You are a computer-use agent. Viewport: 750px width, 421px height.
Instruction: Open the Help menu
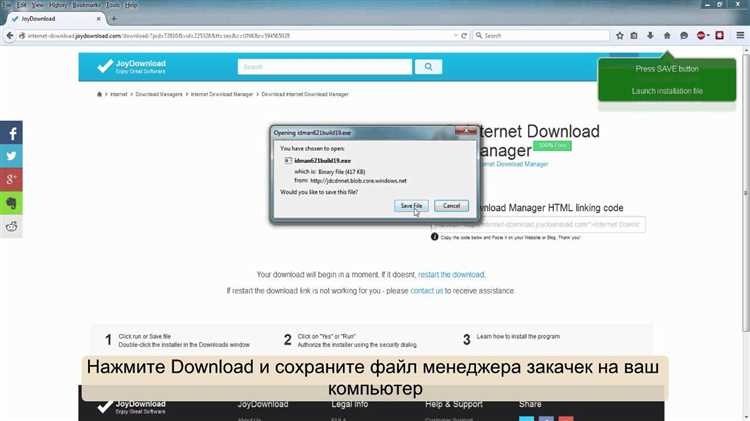click(x=131, y=5)
